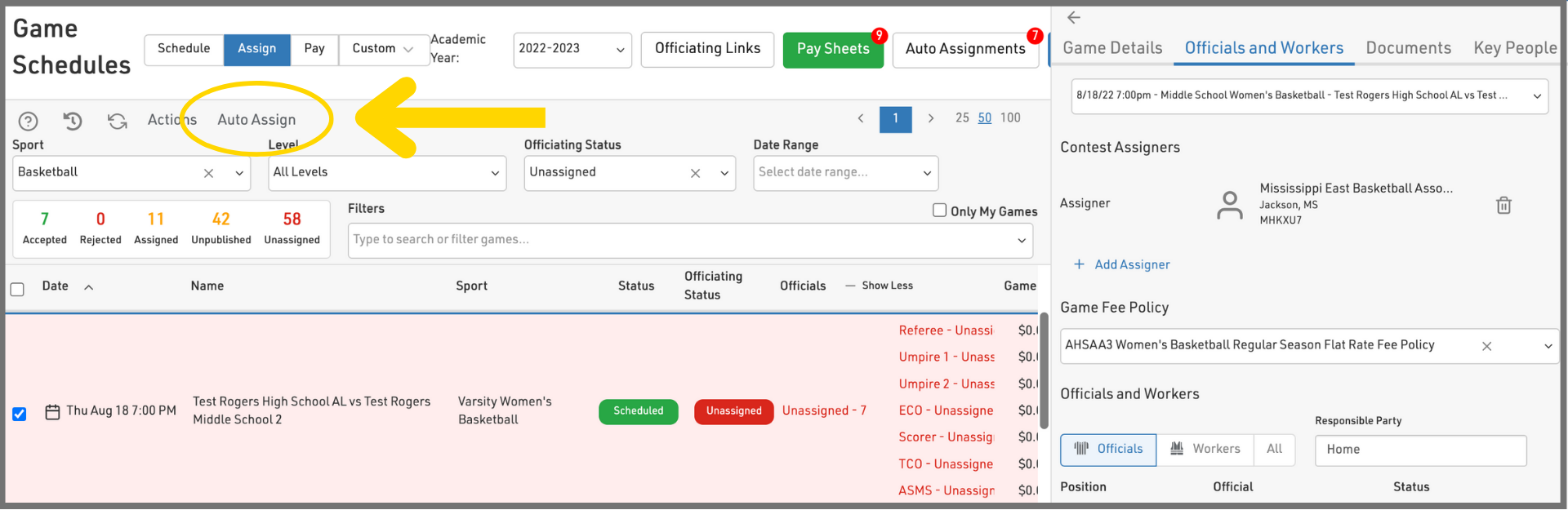Image resolution: width=1568 pixels, height=510 pixels.
Task: Click the green Pay Sheets button
Action: point(832,50)
